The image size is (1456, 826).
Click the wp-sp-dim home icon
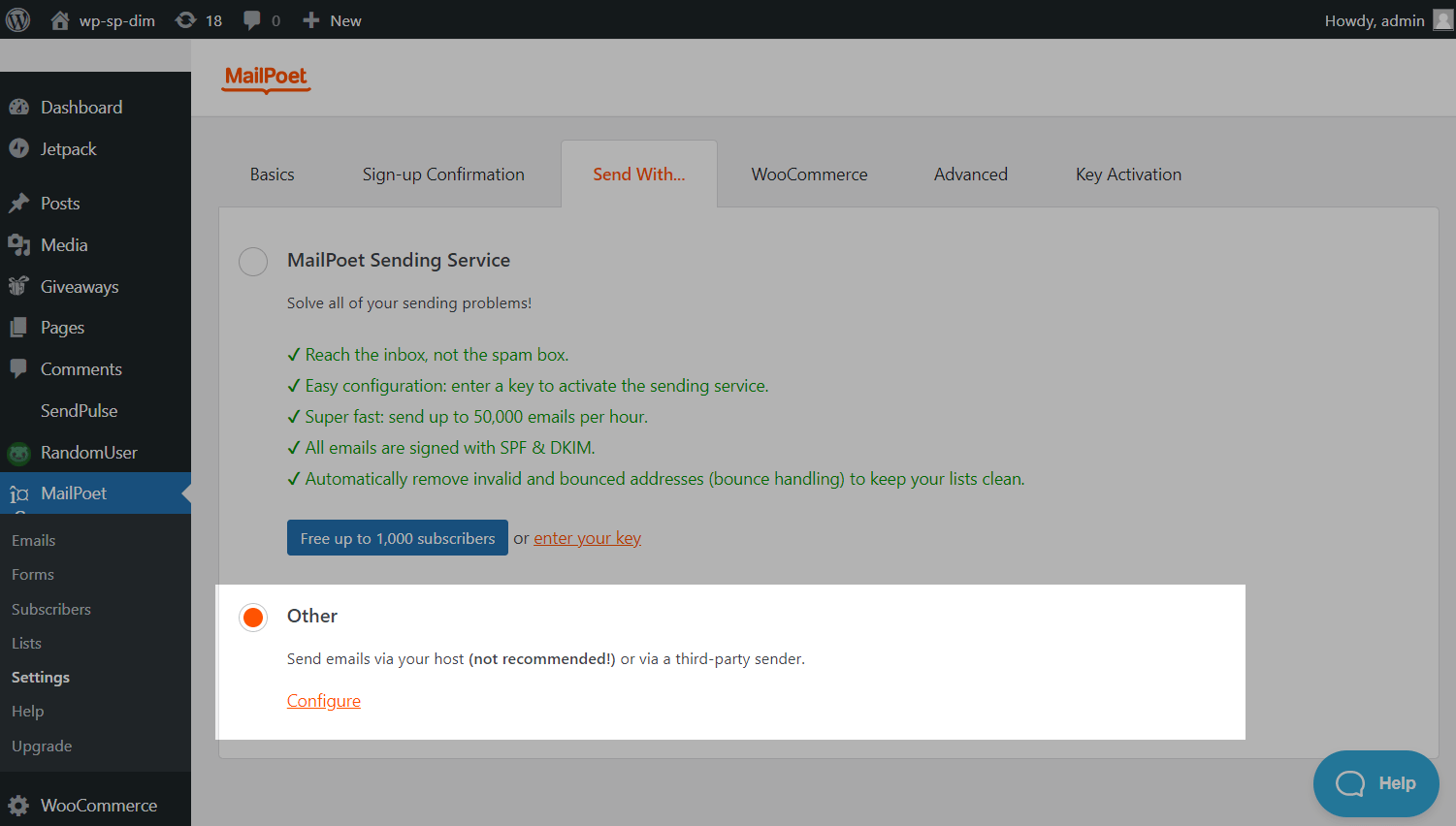(60, 20)
